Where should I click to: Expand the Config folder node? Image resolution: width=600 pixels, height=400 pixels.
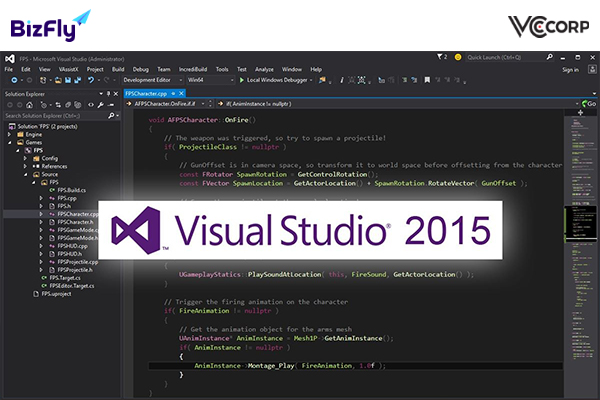click(25, 158)
